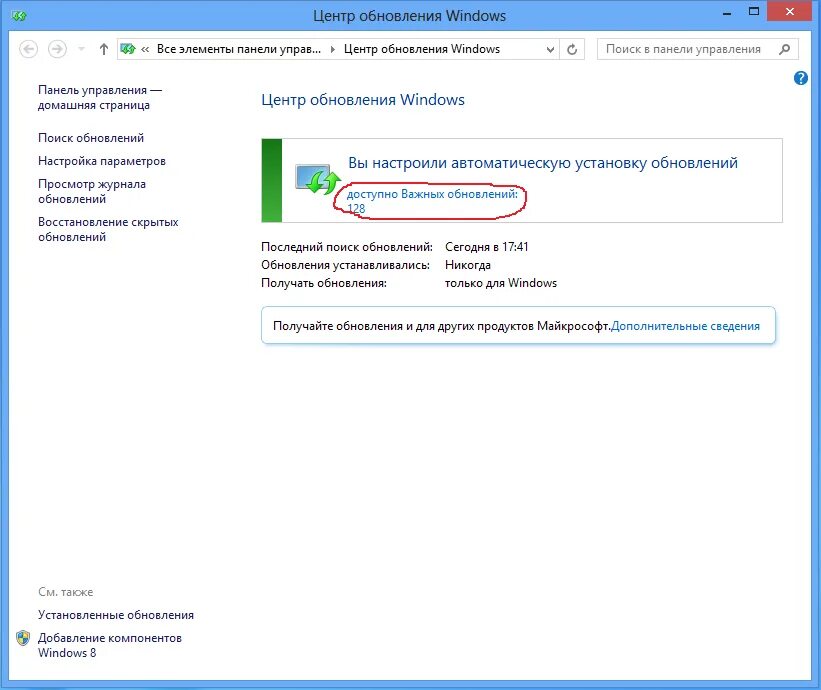The width and height of the screenshot is (821, 690).
Task: Close the Windows Update window
Action: [790, 12]
